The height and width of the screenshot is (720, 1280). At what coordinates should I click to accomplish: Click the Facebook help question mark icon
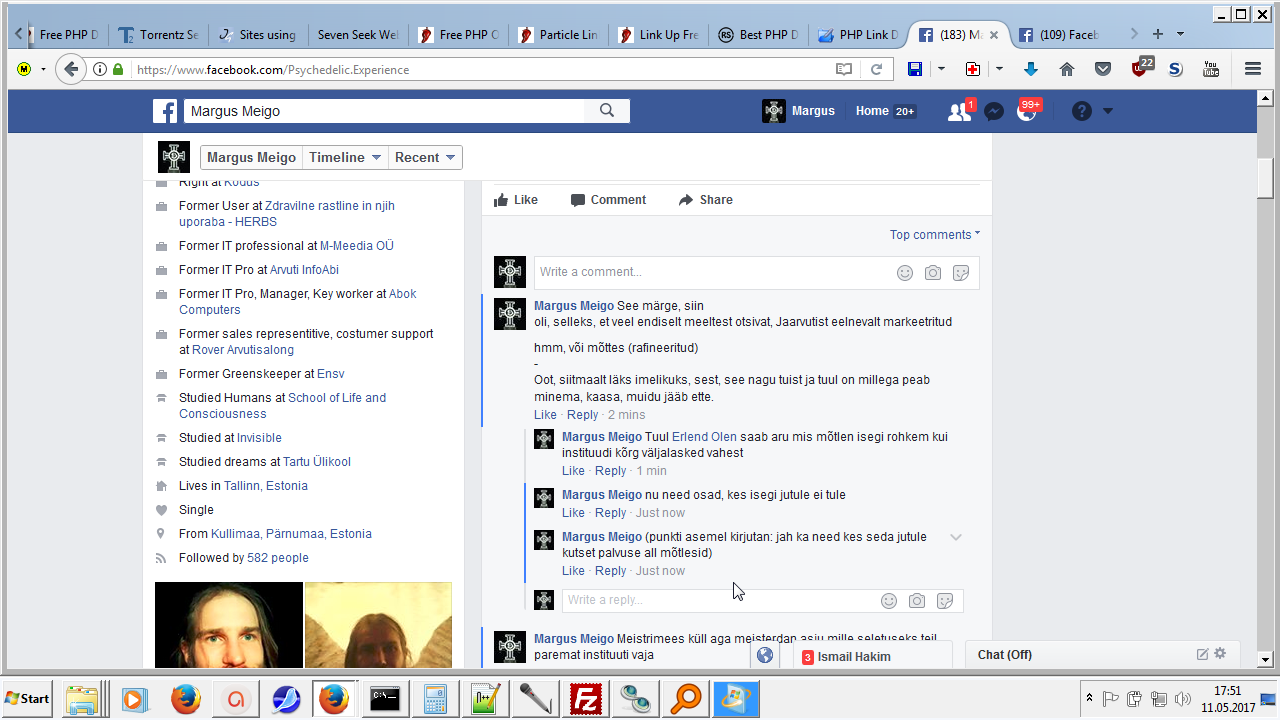click(x=1082, y=111)
